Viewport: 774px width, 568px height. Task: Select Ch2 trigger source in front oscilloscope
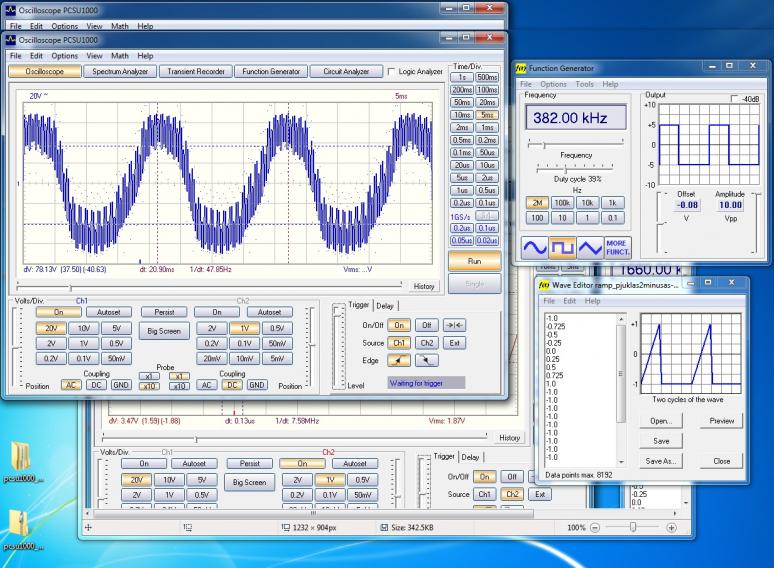(x=426, y=343)
